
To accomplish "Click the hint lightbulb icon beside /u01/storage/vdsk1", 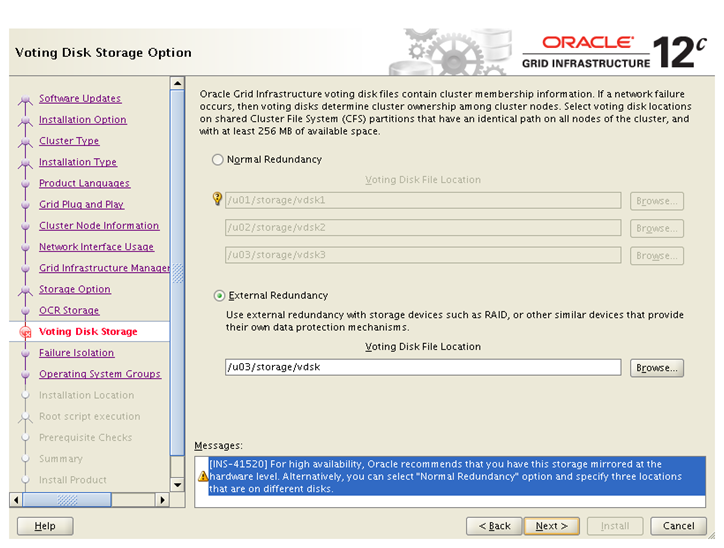I will click(x=217, y=199).
